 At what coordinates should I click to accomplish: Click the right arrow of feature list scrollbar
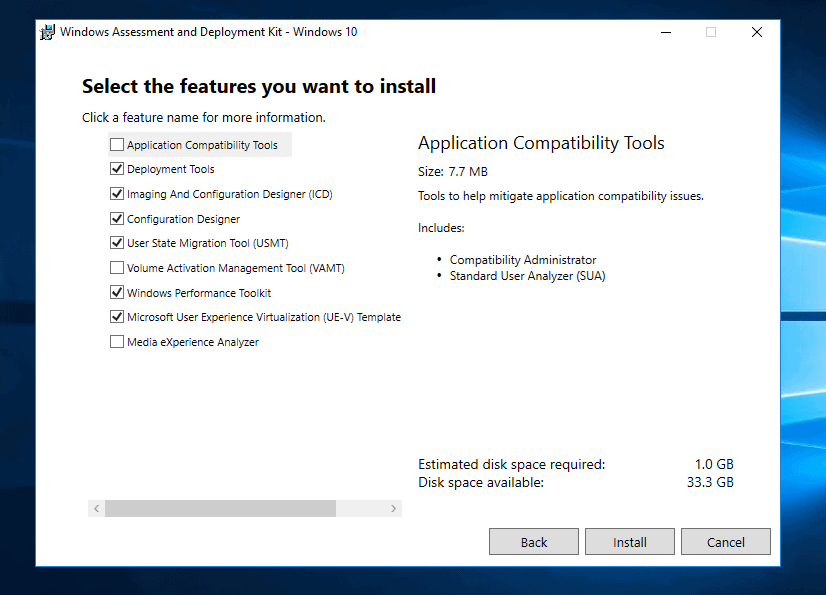394,509
